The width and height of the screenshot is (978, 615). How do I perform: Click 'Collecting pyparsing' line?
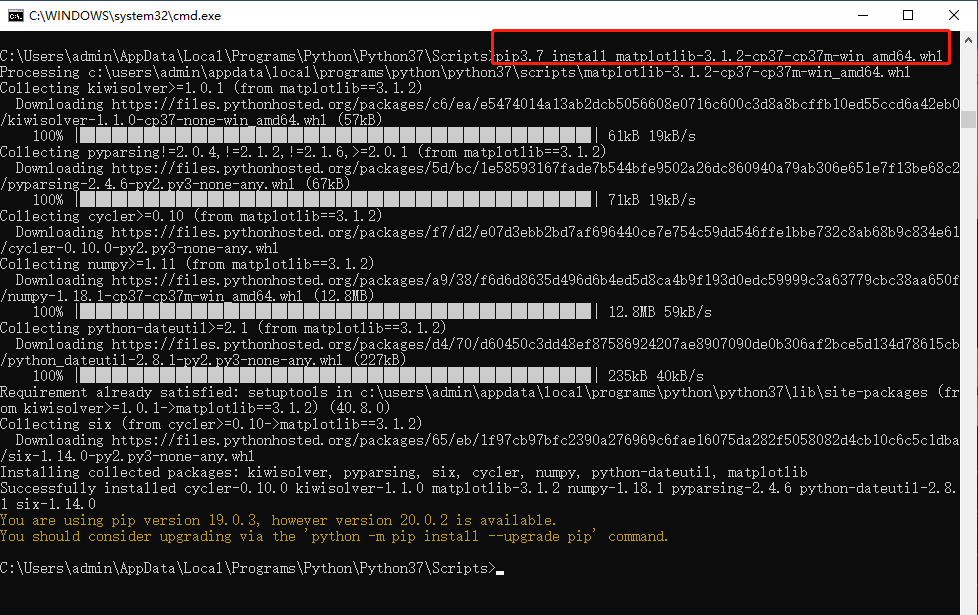[x=303, y=152]
